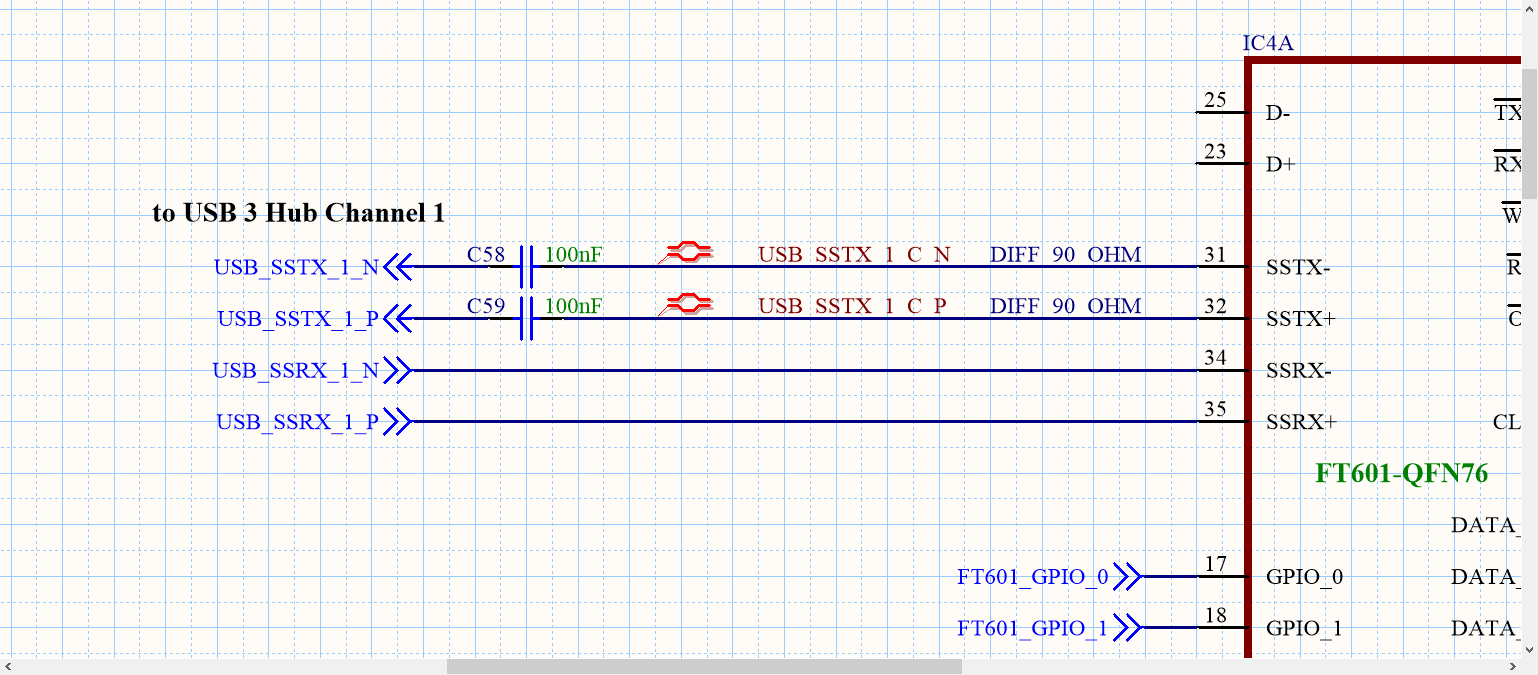Click net label USB_SSTX_1_C_P
This screenshot has width=1538, height=675.
pyautogui.click(x=852, y=306)
